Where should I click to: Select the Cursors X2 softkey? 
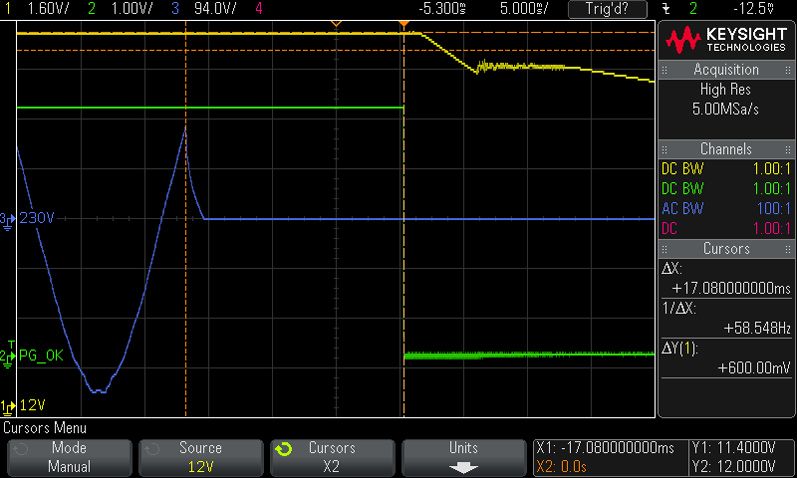(x=332, y=457)
